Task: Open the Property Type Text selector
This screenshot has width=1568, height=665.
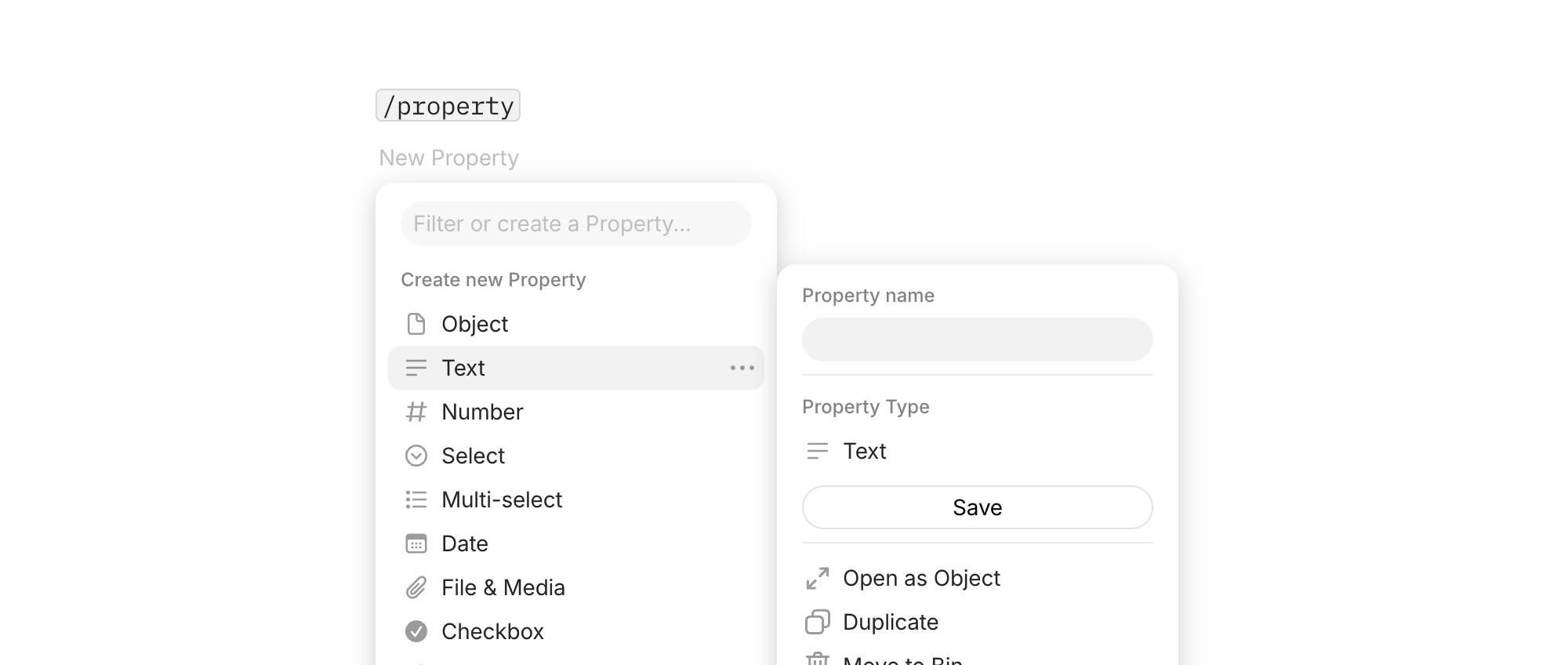Action: tap(978, 451)
